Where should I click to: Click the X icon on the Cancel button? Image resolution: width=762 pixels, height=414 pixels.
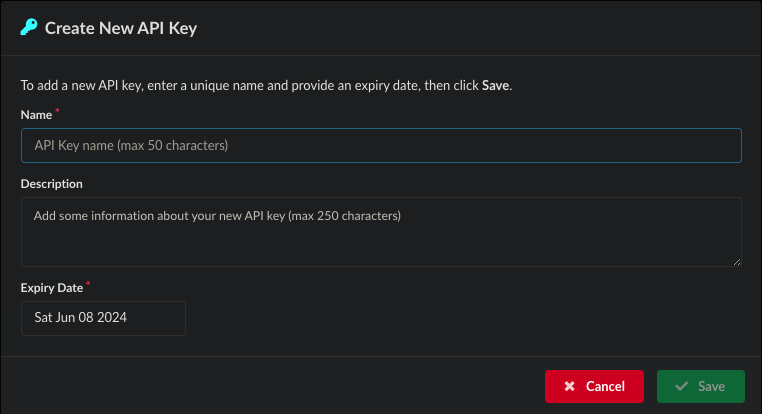pyautogui.click(x=569, y=386)
